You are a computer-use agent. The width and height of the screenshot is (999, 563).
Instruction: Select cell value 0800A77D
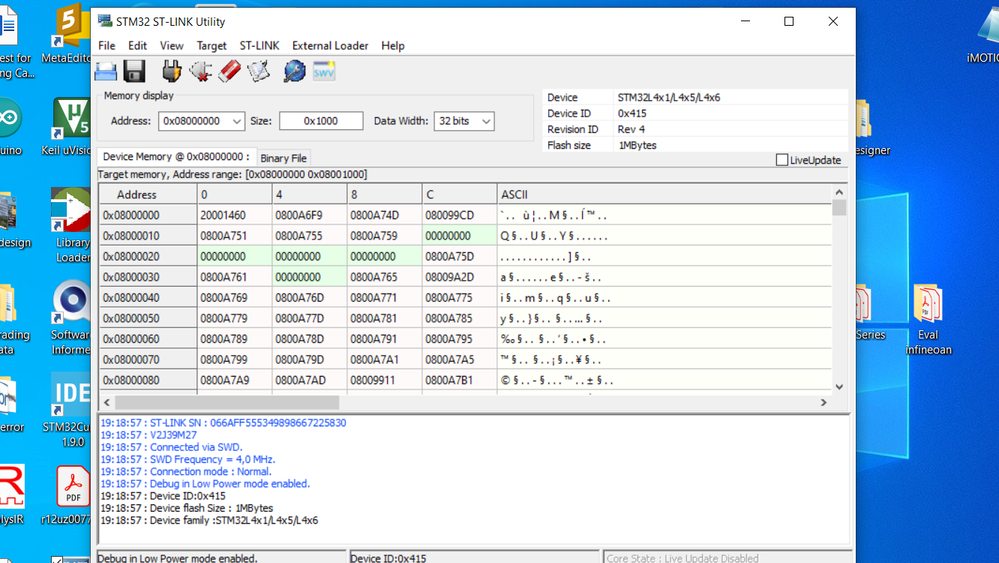(310, 318)
